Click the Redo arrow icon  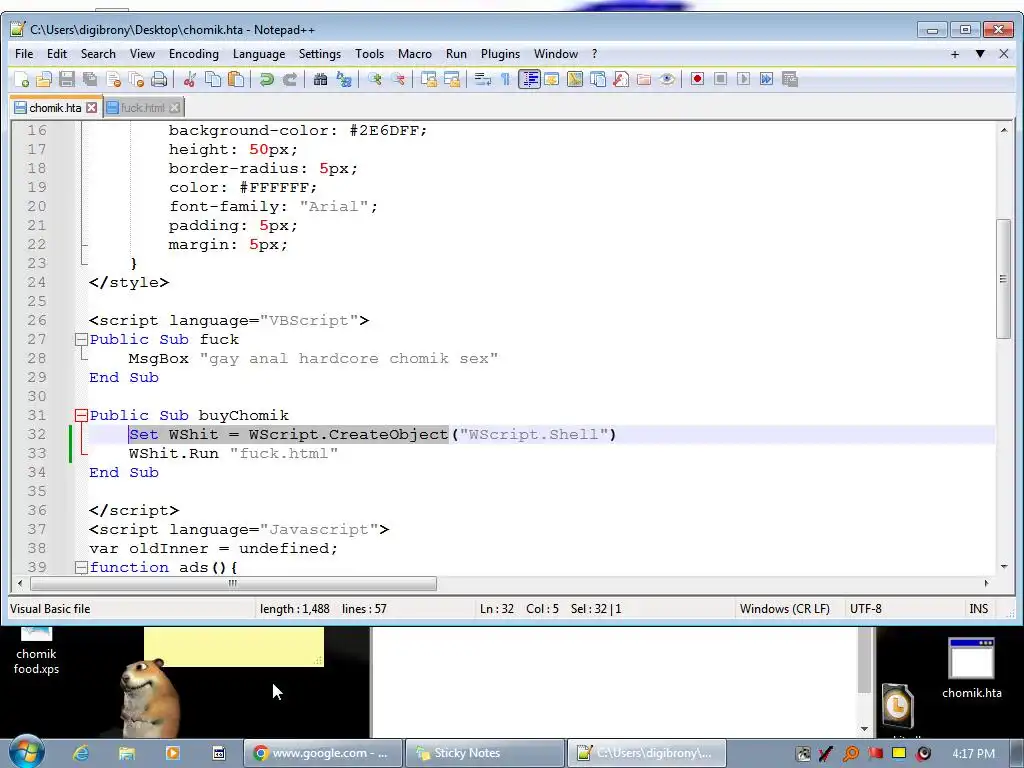tap(289, 80)
